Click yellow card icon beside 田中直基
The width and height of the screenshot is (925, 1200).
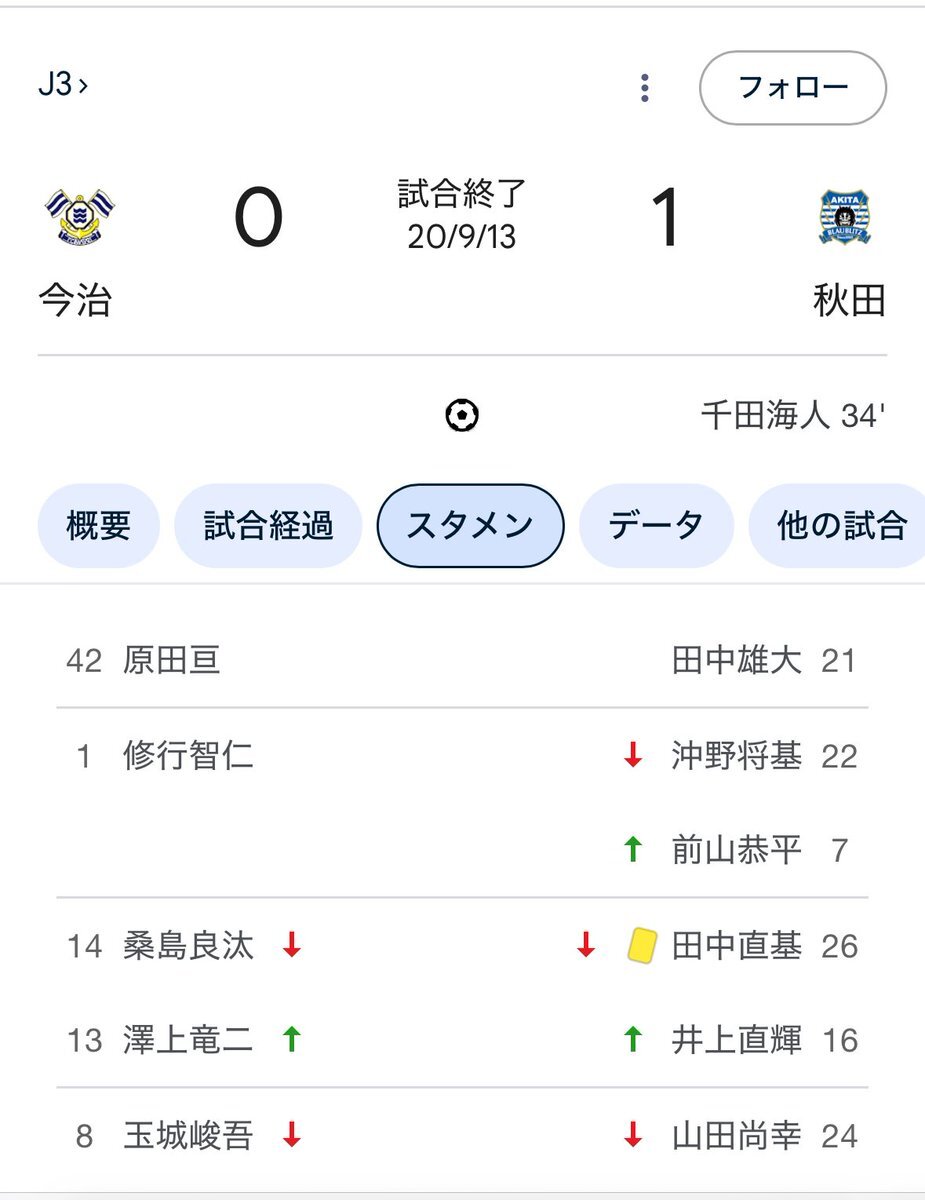641,945
